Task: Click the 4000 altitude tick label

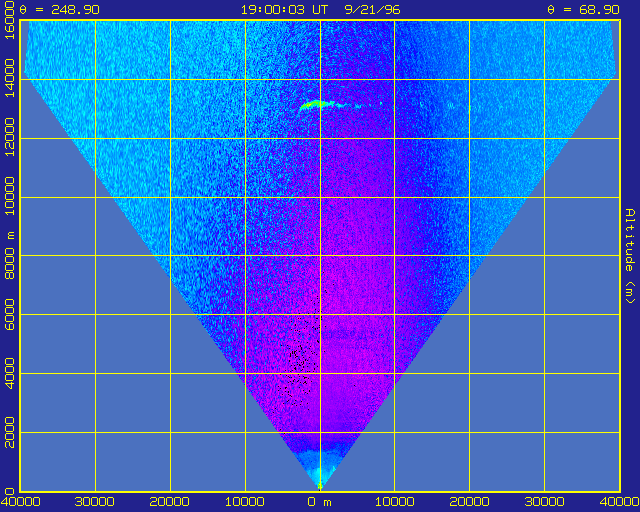Action: point(9,373)
